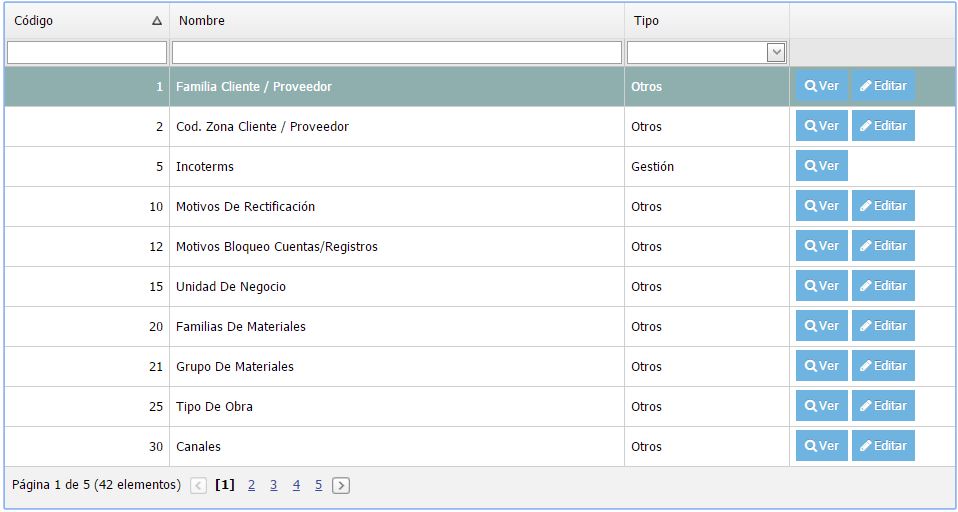
Task: Open Editar for Tipo De Obra
Action: pos(883,406)
